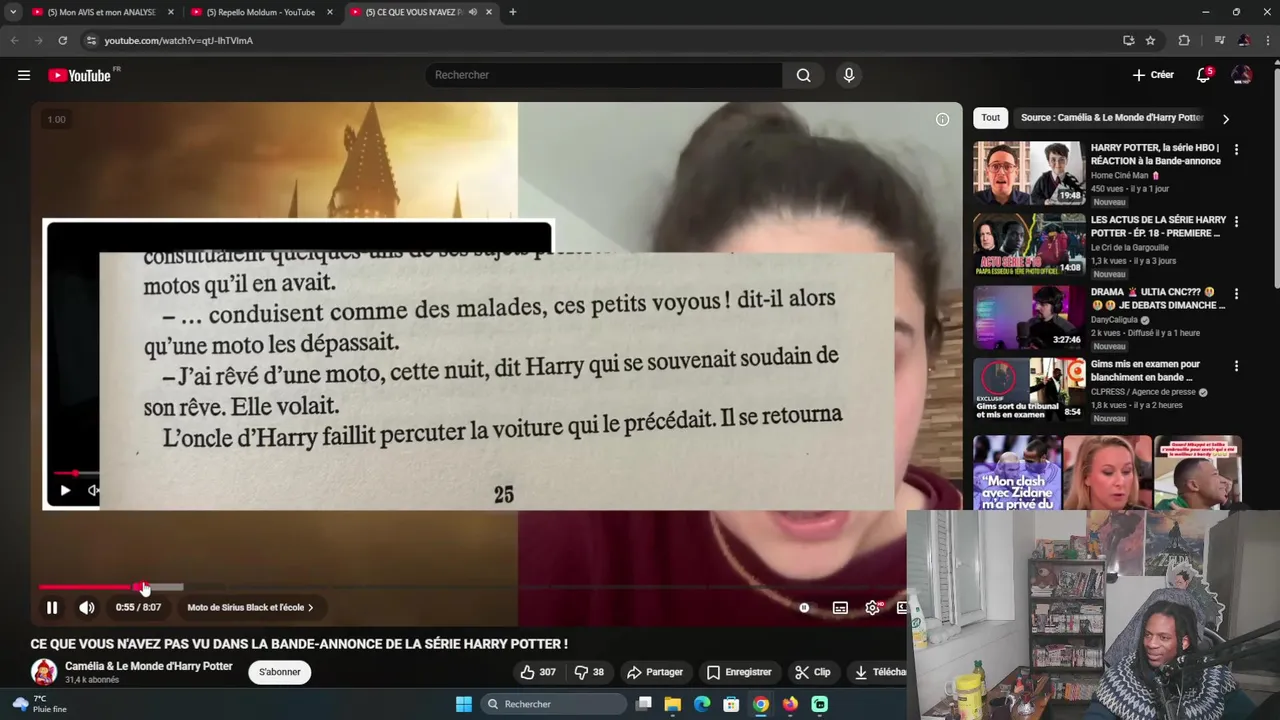The width and height of the screenshot is (1280, 720).
Task: Pause the video
Action: coord(52,607)
